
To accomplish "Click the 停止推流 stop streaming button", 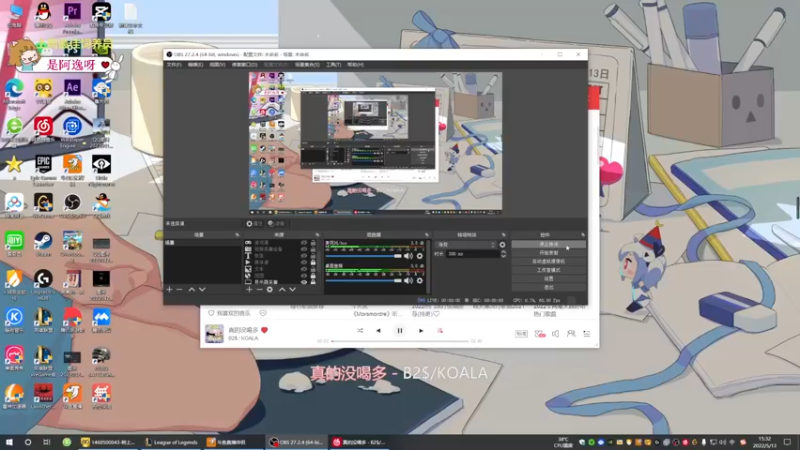I will [x=548, y=244].
